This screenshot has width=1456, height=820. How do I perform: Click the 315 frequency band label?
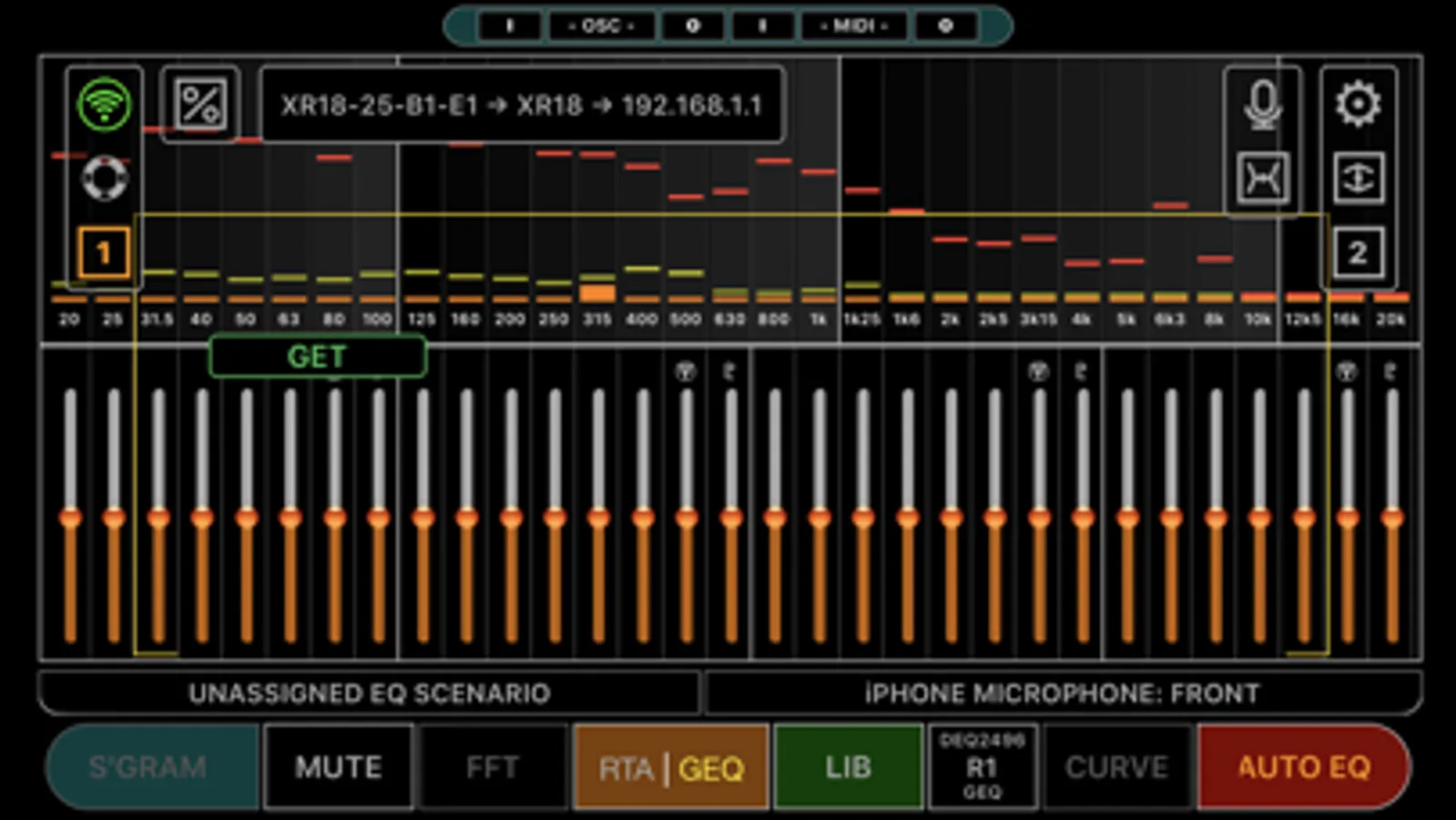coord(597,319)
